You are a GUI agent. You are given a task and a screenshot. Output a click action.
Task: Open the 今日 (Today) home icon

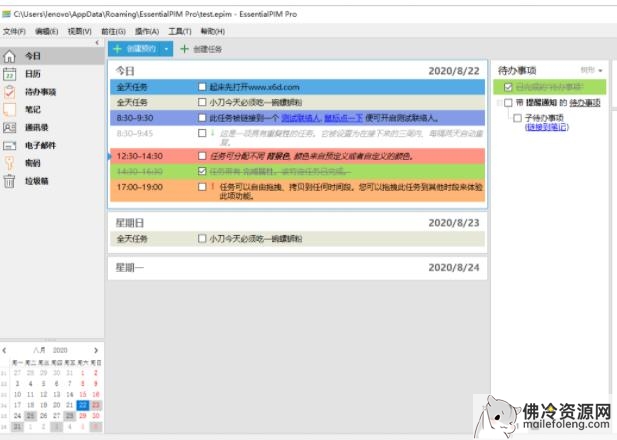(x=10, y=56)
